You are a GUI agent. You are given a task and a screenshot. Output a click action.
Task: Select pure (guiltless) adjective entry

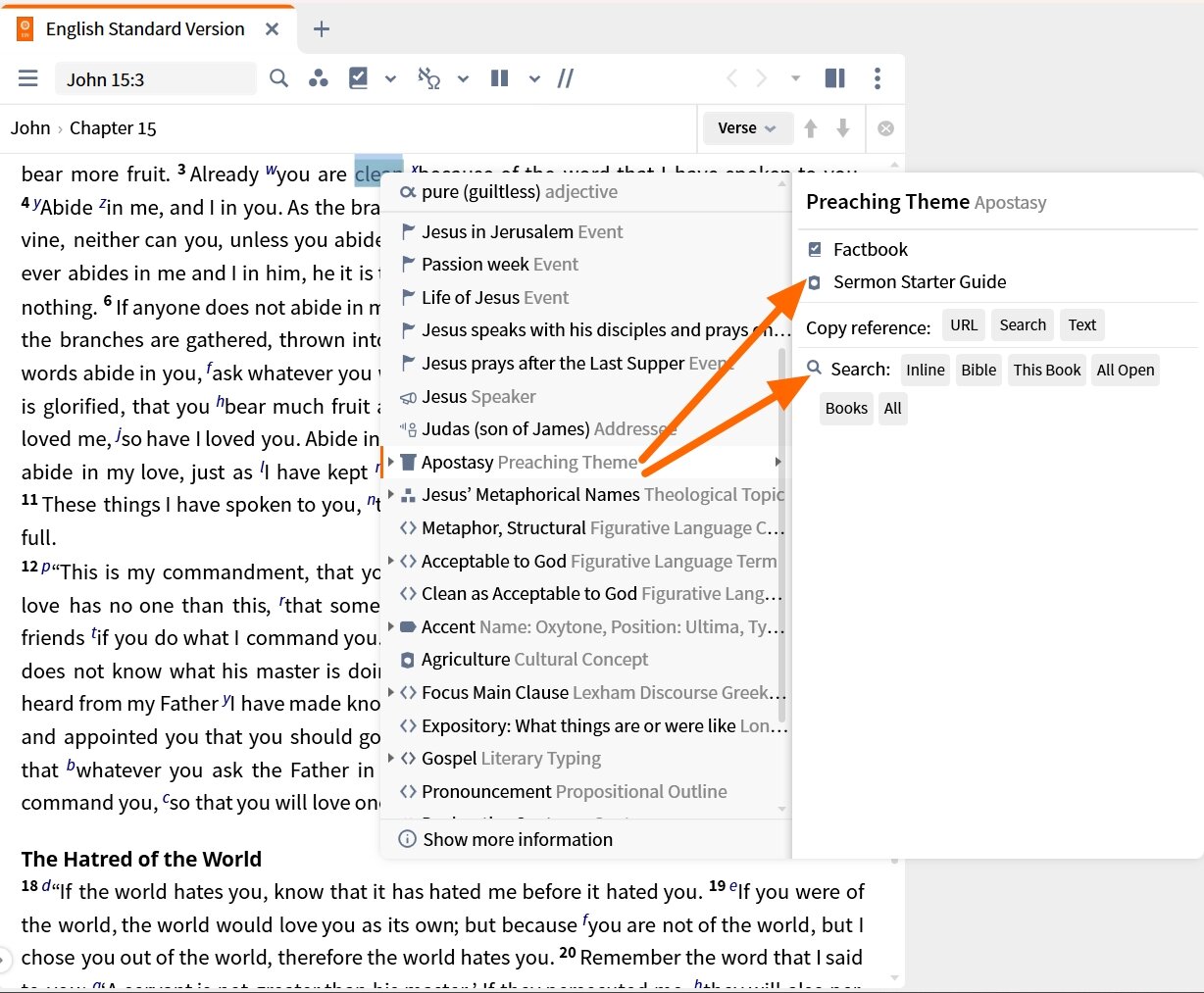[585, 192]
